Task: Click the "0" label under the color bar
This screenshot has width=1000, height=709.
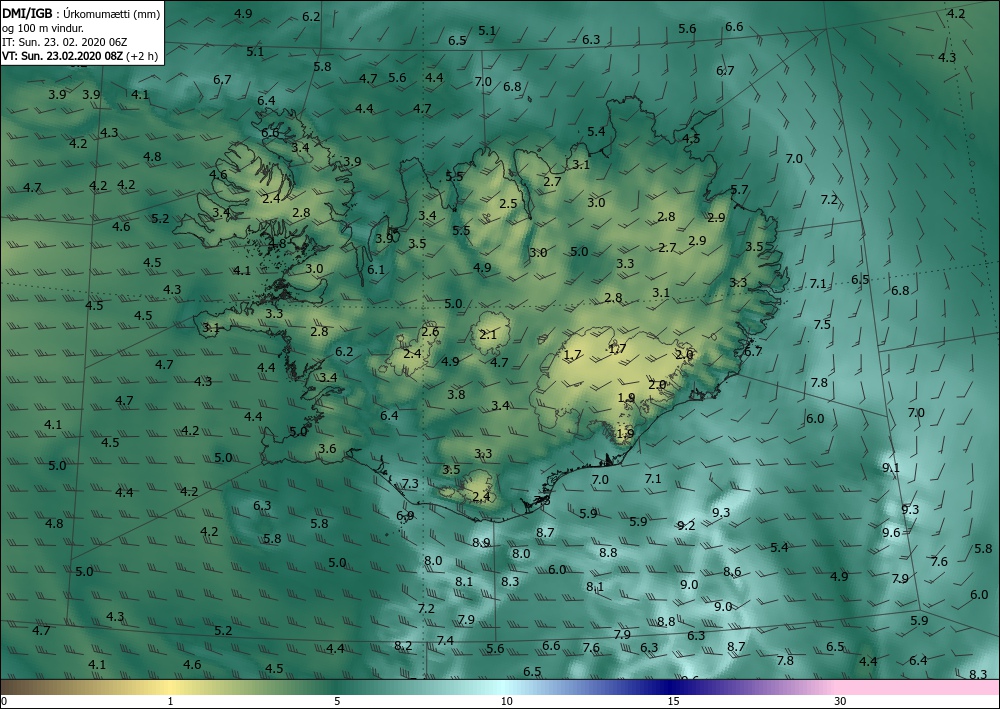Action: tap(4, 701)
